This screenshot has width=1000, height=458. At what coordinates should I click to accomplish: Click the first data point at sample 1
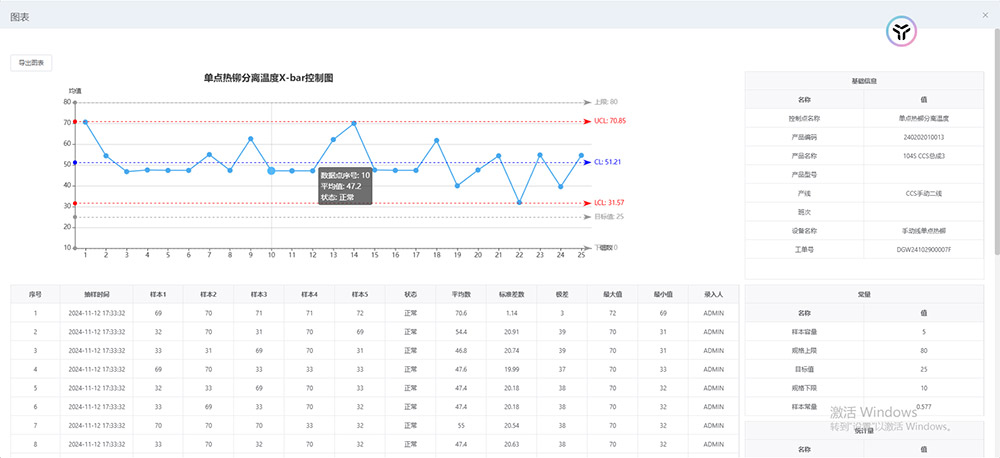[x=86, y=122]
